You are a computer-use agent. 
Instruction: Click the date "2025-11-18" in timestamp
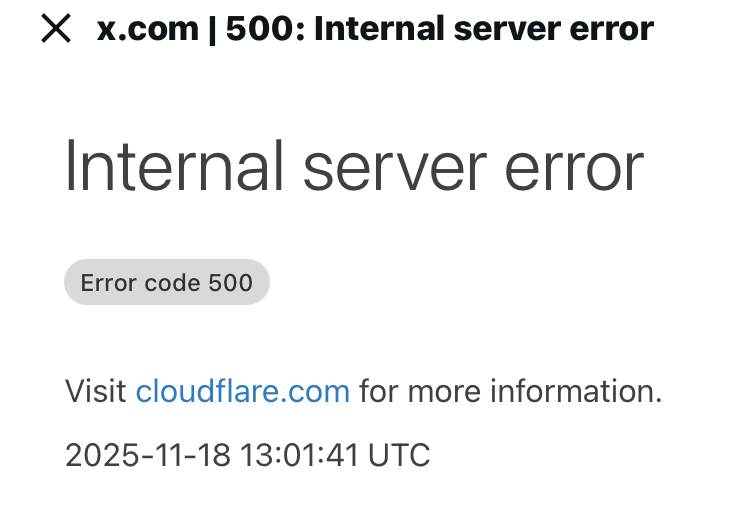point(145,455)
